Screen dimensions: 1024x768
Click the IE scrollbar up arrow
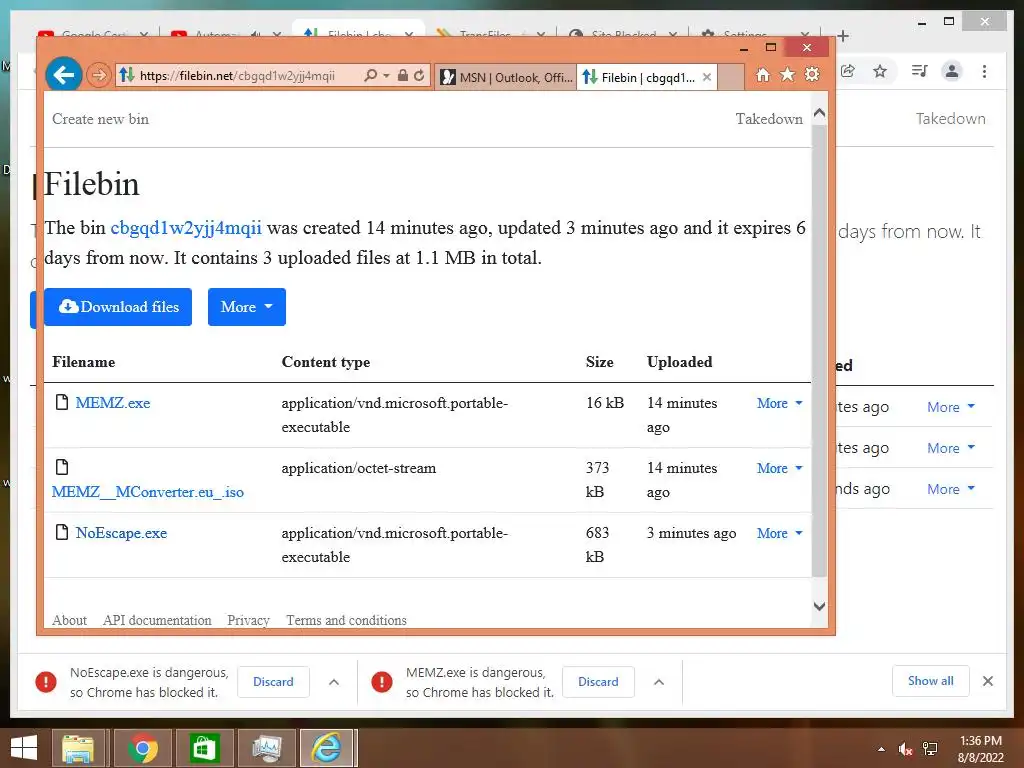[820, 113]
